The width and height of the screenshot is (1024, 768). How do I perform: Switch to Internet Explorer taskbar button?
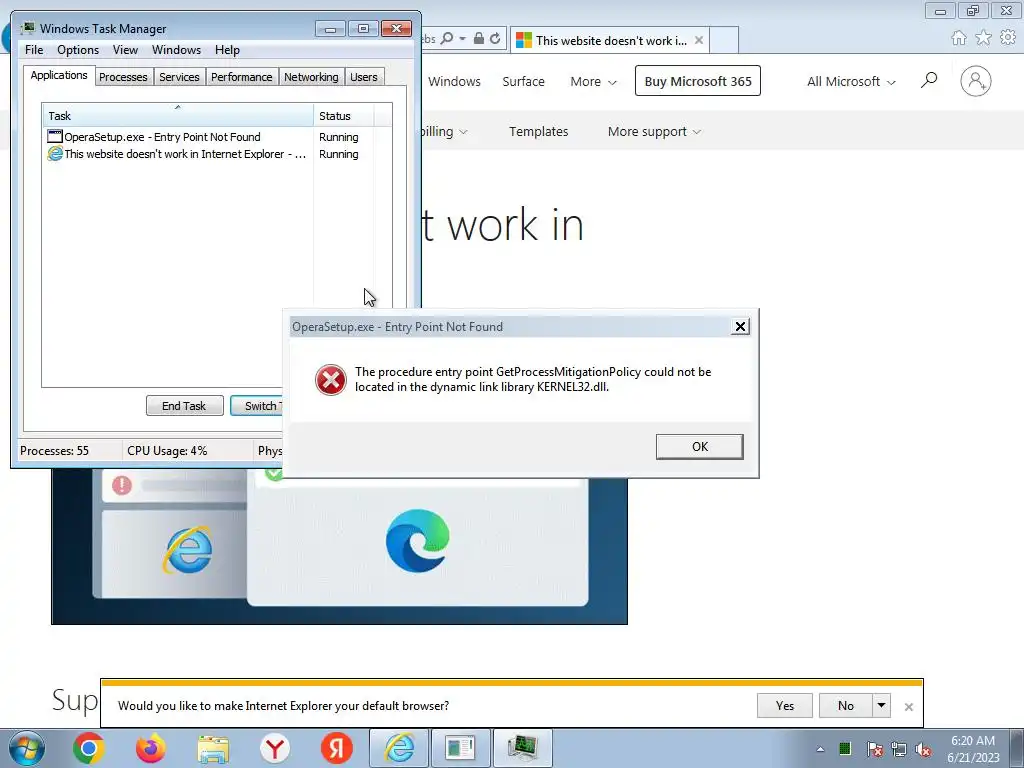coord(398,748)
